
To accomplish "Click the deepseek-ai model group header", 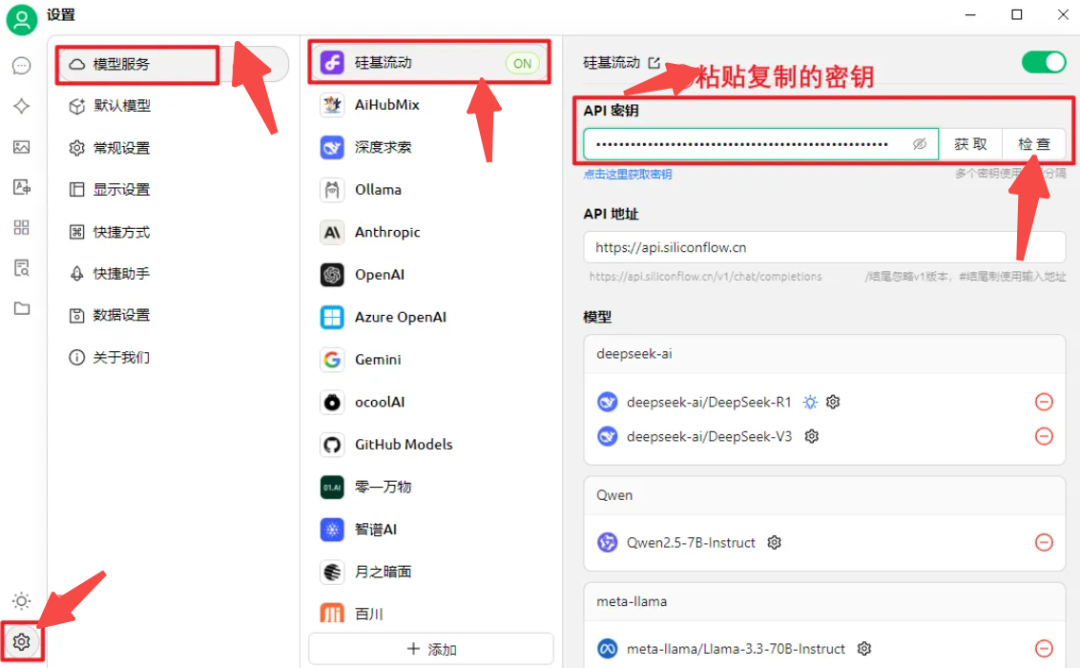I will click(x=824, y=354).
